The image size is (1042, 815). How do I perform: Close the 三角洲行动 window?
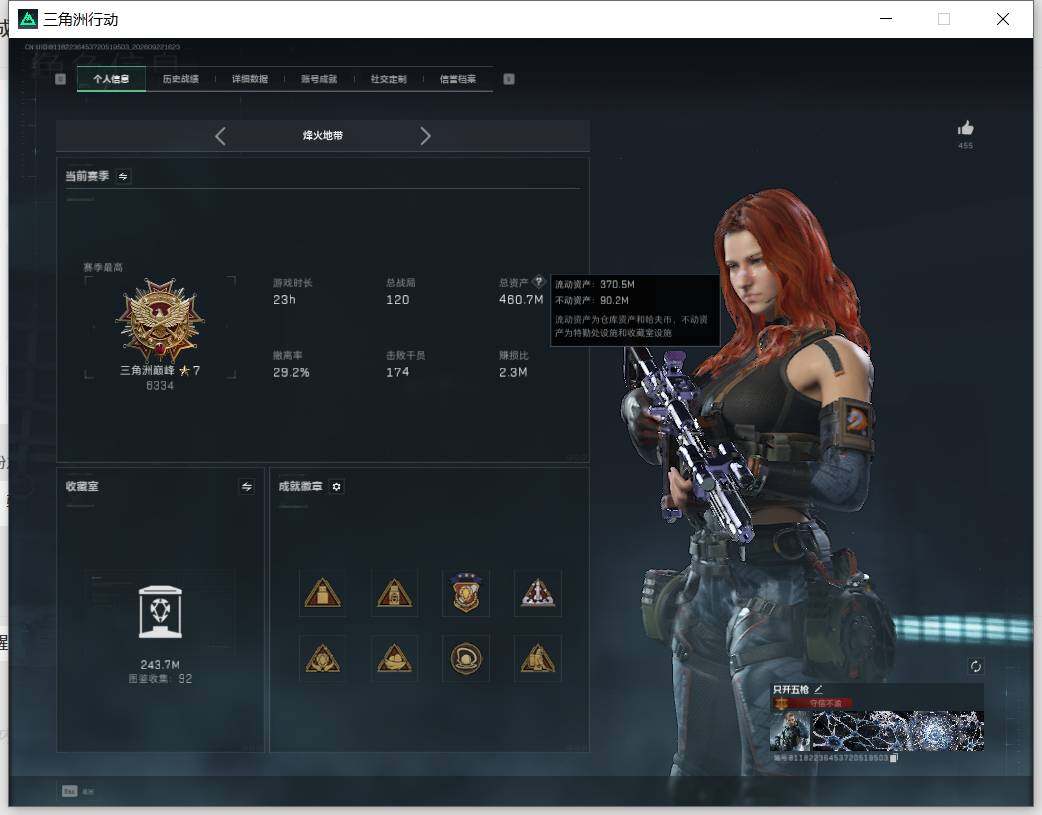[1003, 19]
